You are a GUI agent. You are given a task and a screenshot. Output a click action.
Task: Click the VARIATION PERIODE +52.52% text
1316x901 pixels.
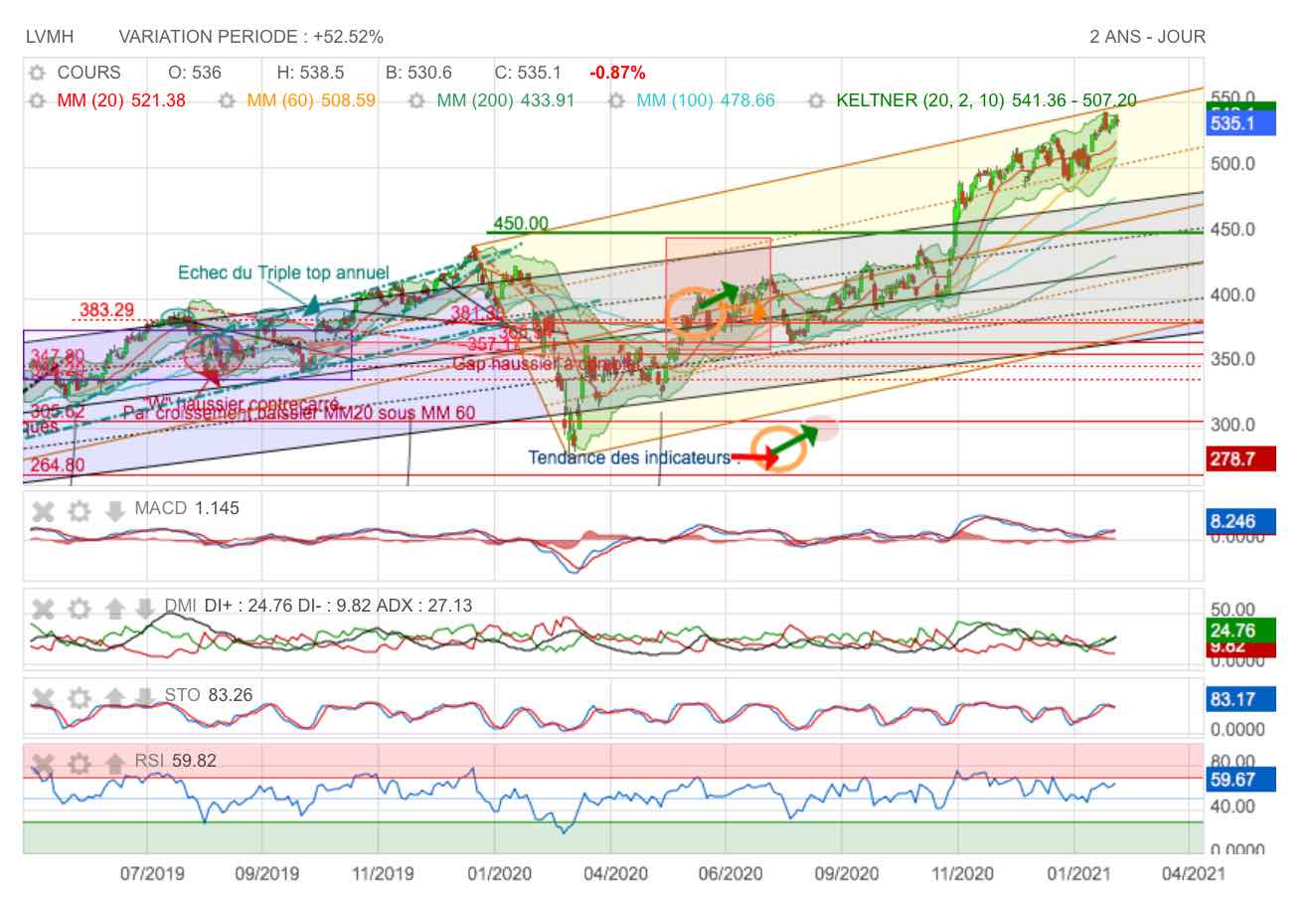coord(250,37)
